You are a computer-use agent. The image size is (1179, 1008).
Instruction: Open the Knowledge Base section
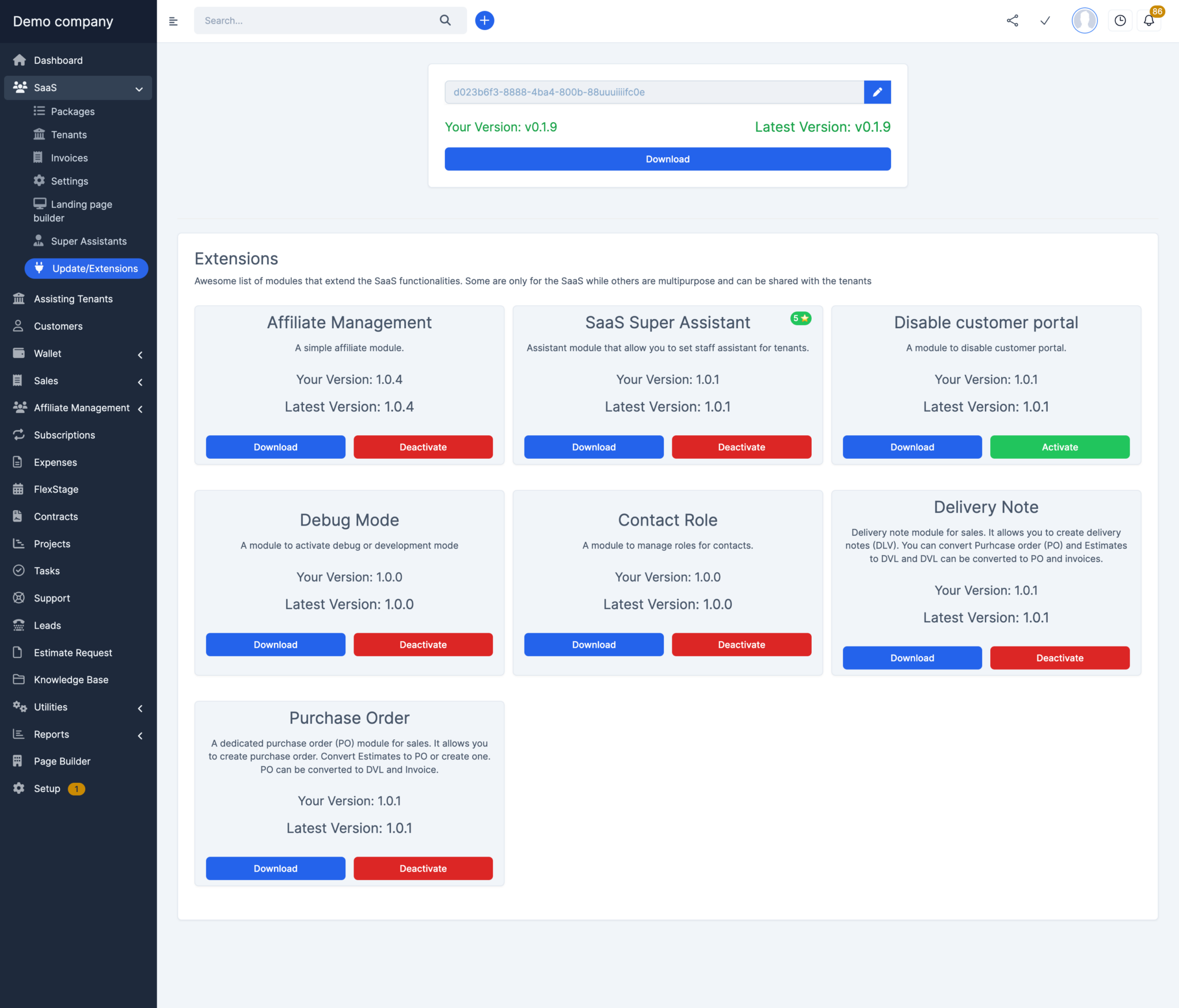pos(70,679)
